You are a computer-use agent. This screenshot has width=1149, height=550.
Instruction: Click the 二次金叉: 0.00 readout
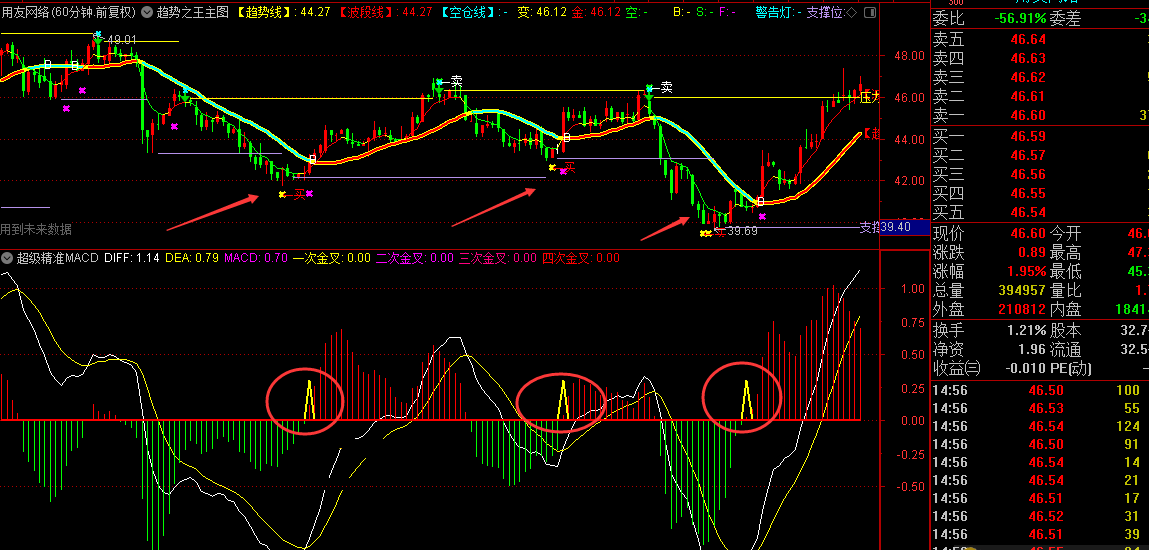tap(415, 258)
